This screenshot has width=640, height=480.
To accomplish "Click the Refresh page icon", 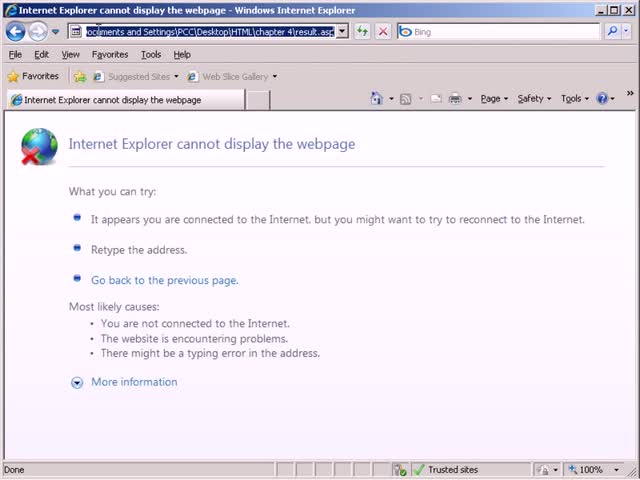I will click(x=362, y=31).
